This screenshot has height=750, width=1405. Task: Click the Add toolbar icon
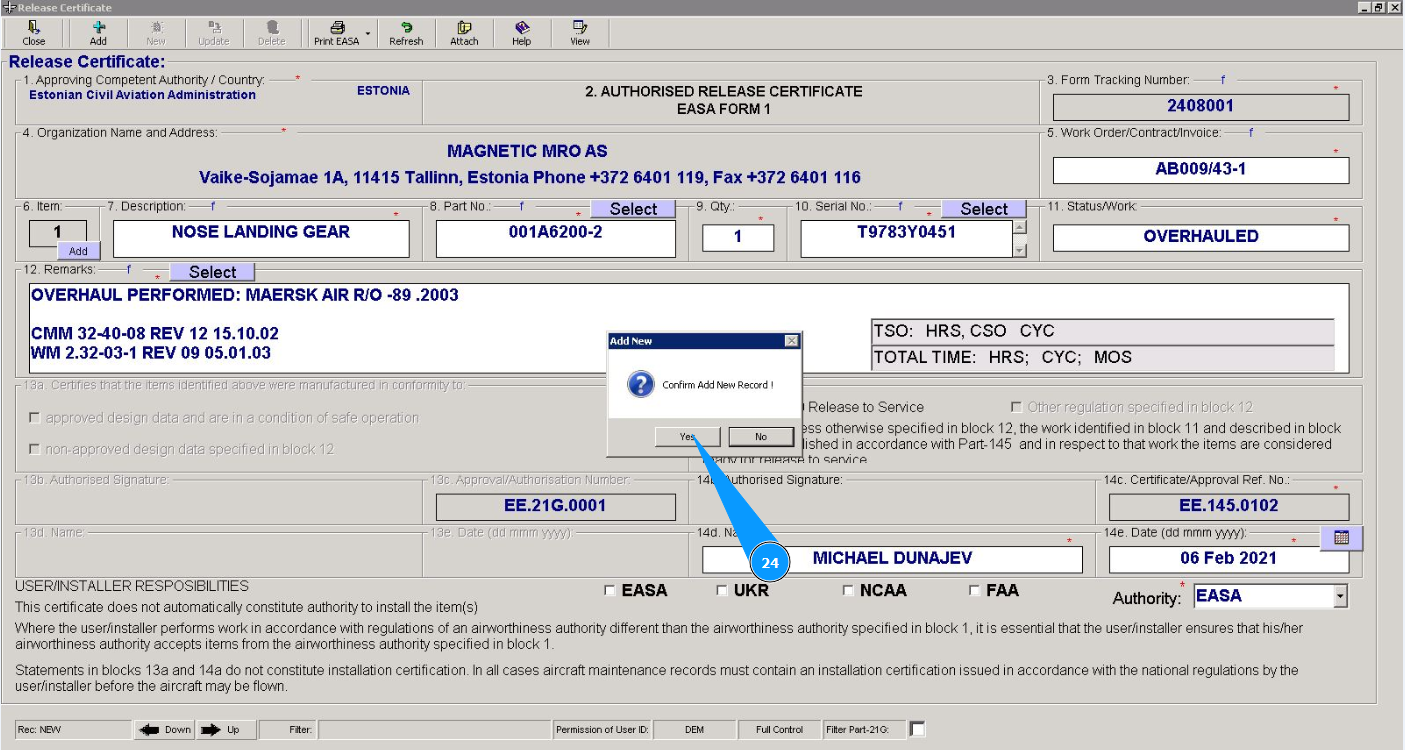click(x=98, y=33)
